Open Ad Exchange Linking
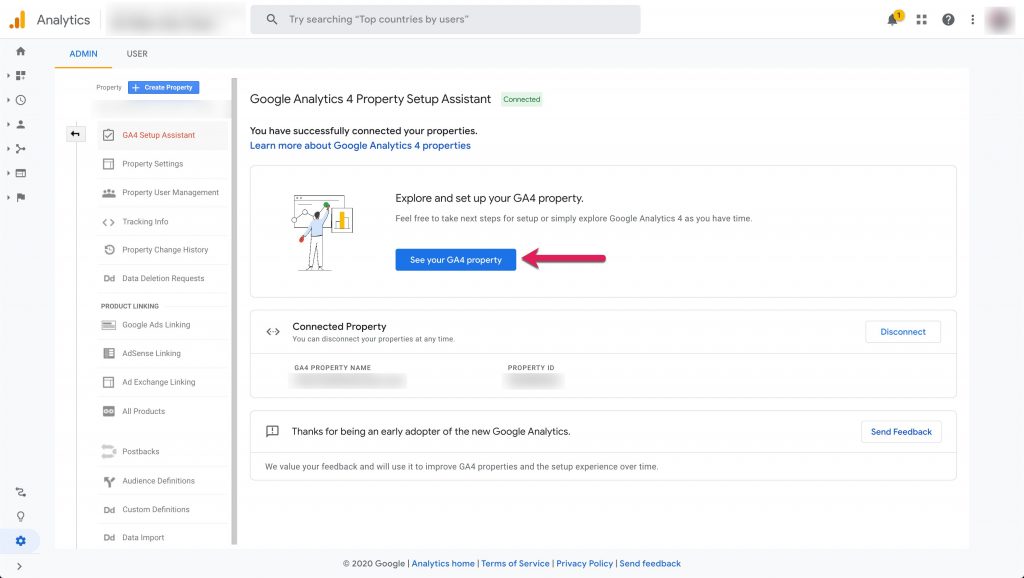Viewport: 1024px width, 578px height. point(163,382)
